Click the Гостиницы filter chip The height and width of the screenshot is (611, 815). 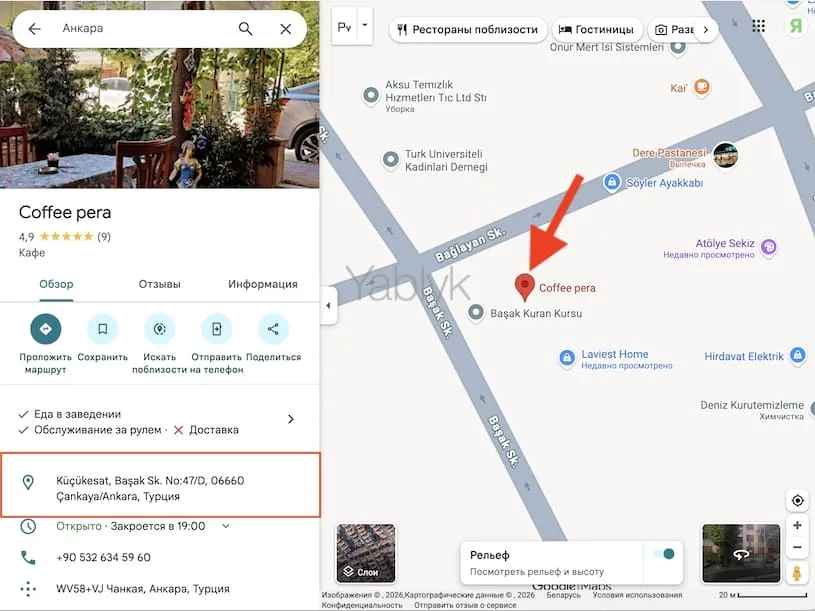(596, 30)
